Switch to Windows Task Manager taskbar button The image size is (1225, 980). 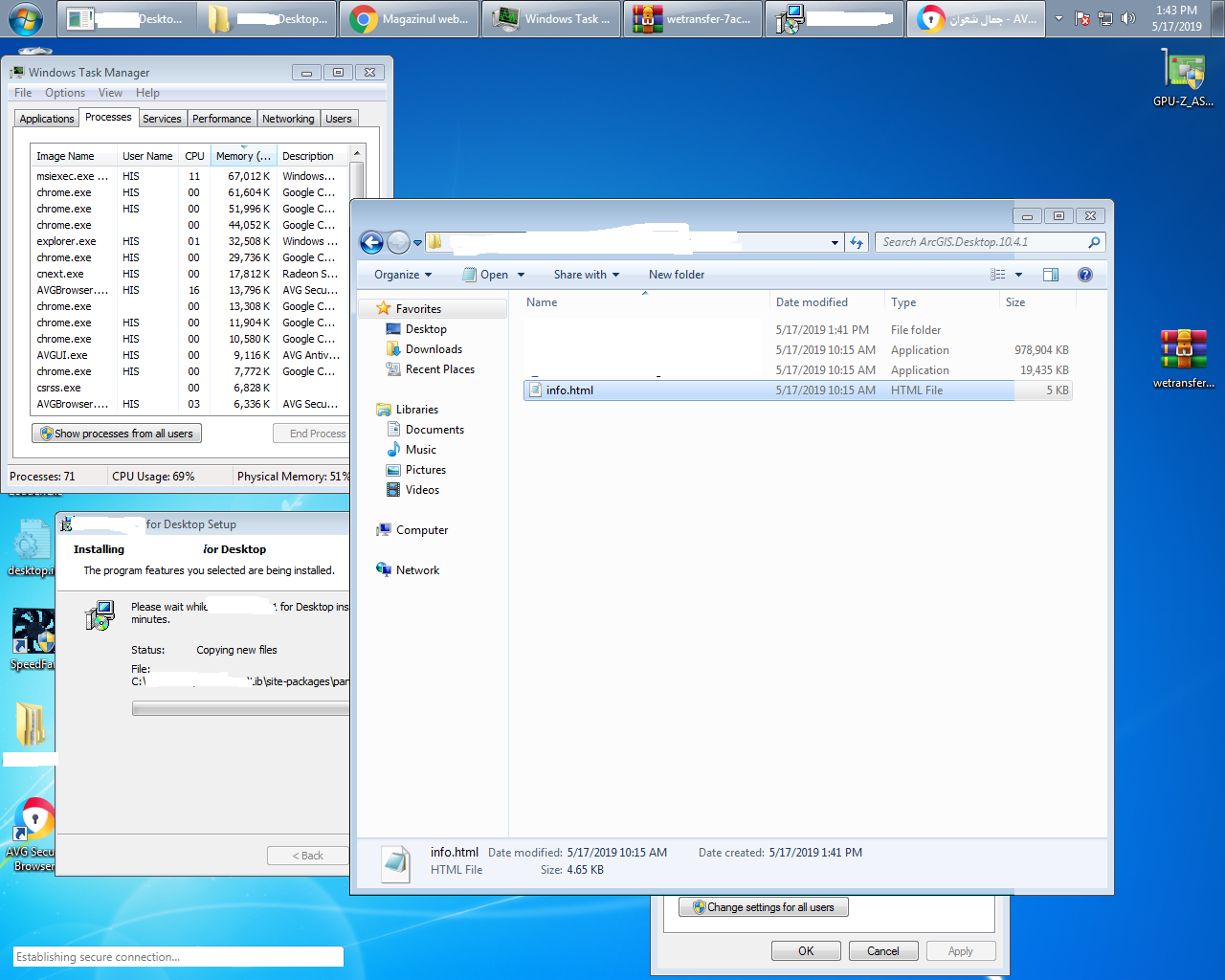(551, 19)
